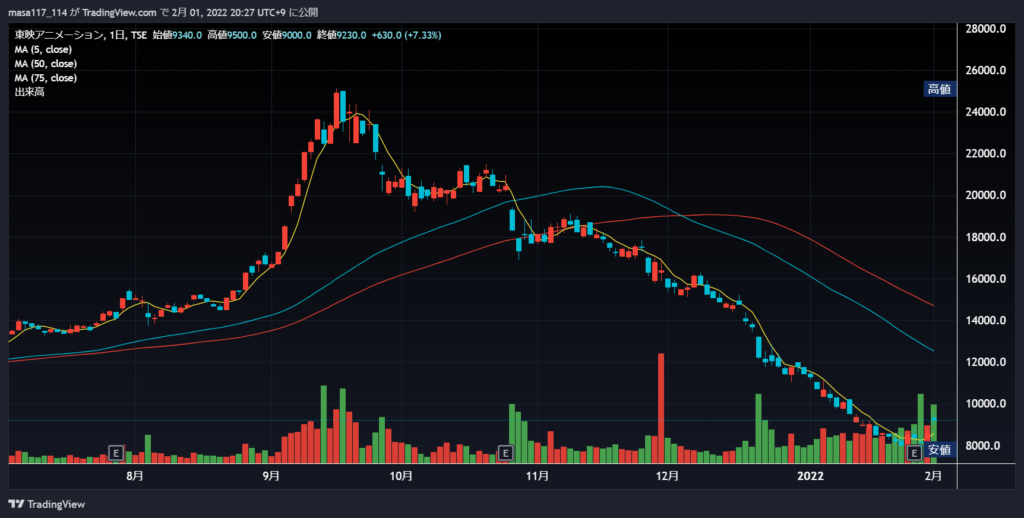Select the E marker beside the 安値 label
Image resolution: width=1024 pixels, height=518 pixels.
(x=914, y=452)
